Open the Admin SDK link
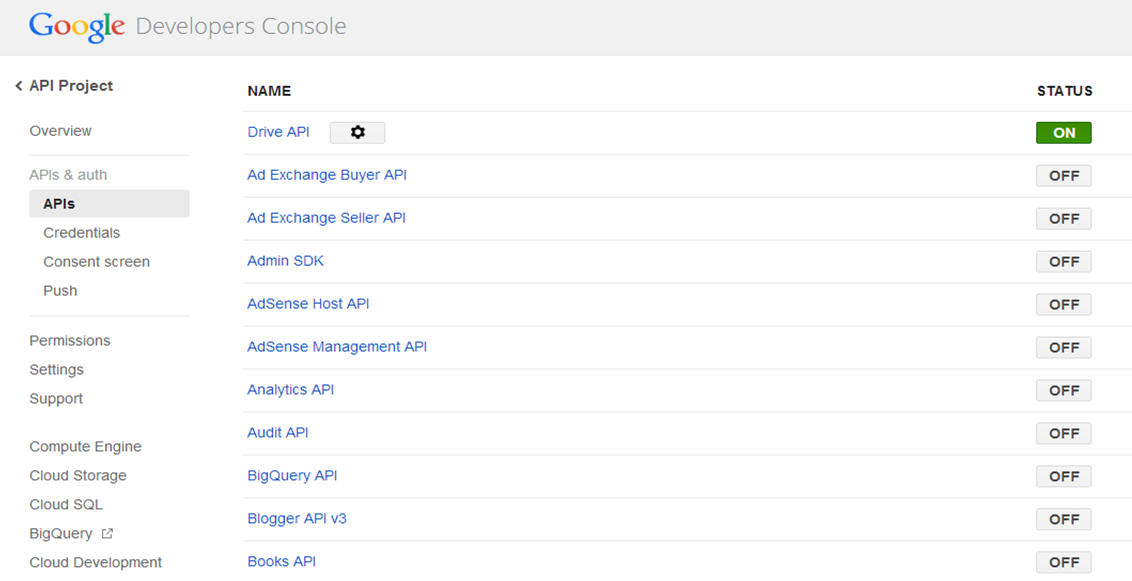Screen dimensions: 1132x581 [286, 261]
